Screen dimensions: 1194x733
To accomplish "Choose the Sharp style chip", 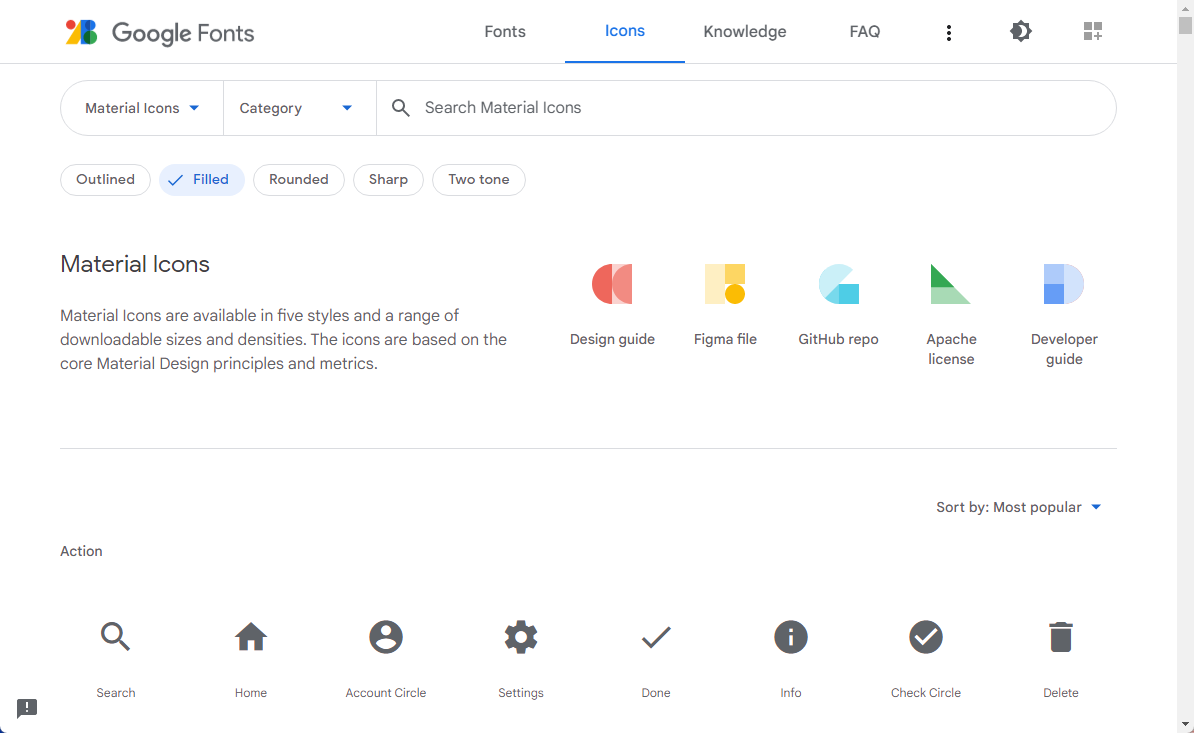I will 388,180.
